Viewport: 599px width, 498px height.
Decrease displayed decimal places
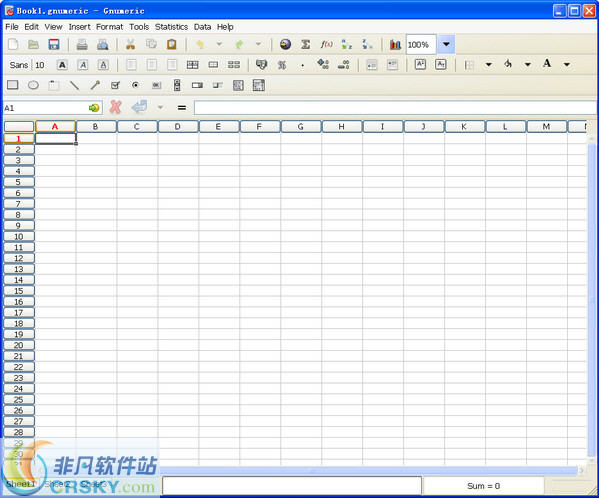pos(343,65)
